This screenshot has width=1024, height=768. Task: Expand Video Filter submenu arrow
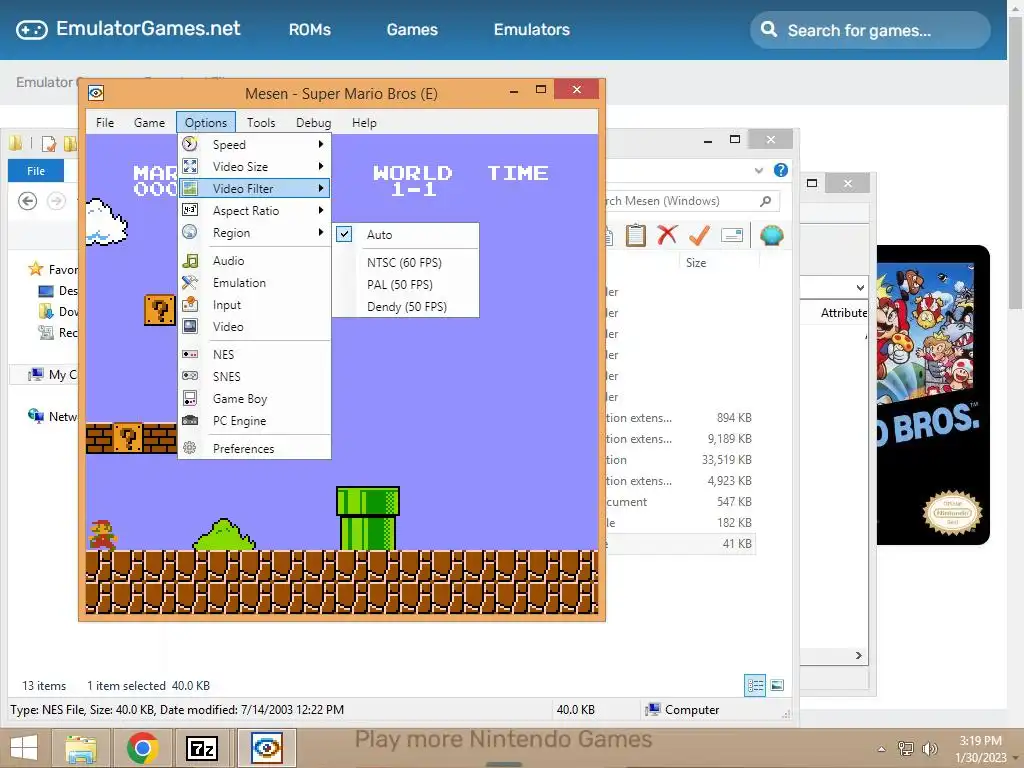[321, 189]
